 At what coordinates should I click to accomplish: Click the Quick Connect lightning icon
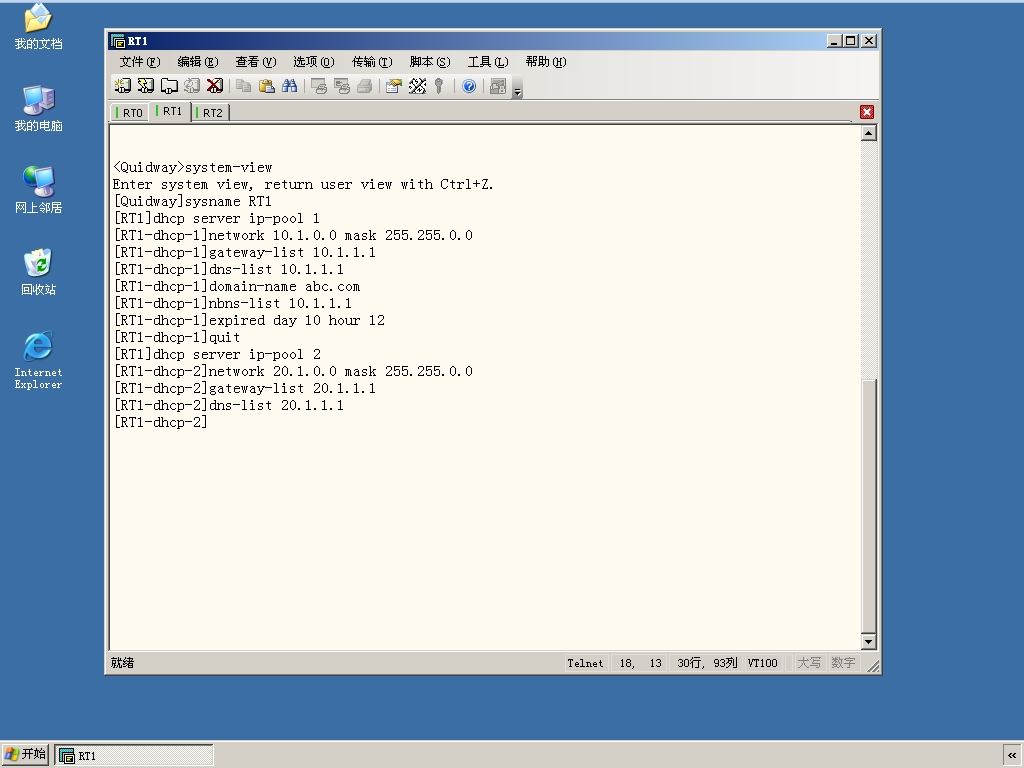[x=146, y=86]
